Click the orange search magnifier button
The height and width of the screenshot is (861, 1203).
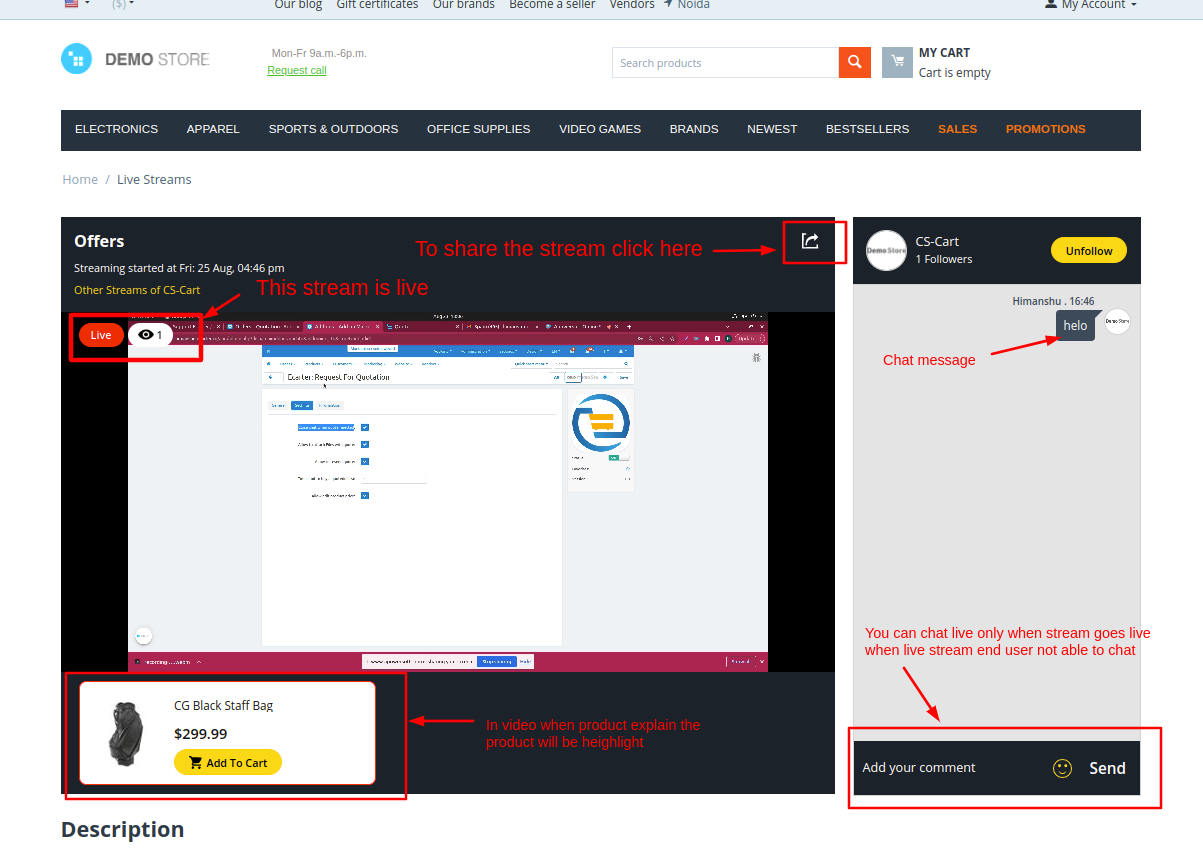click(853, 62)
